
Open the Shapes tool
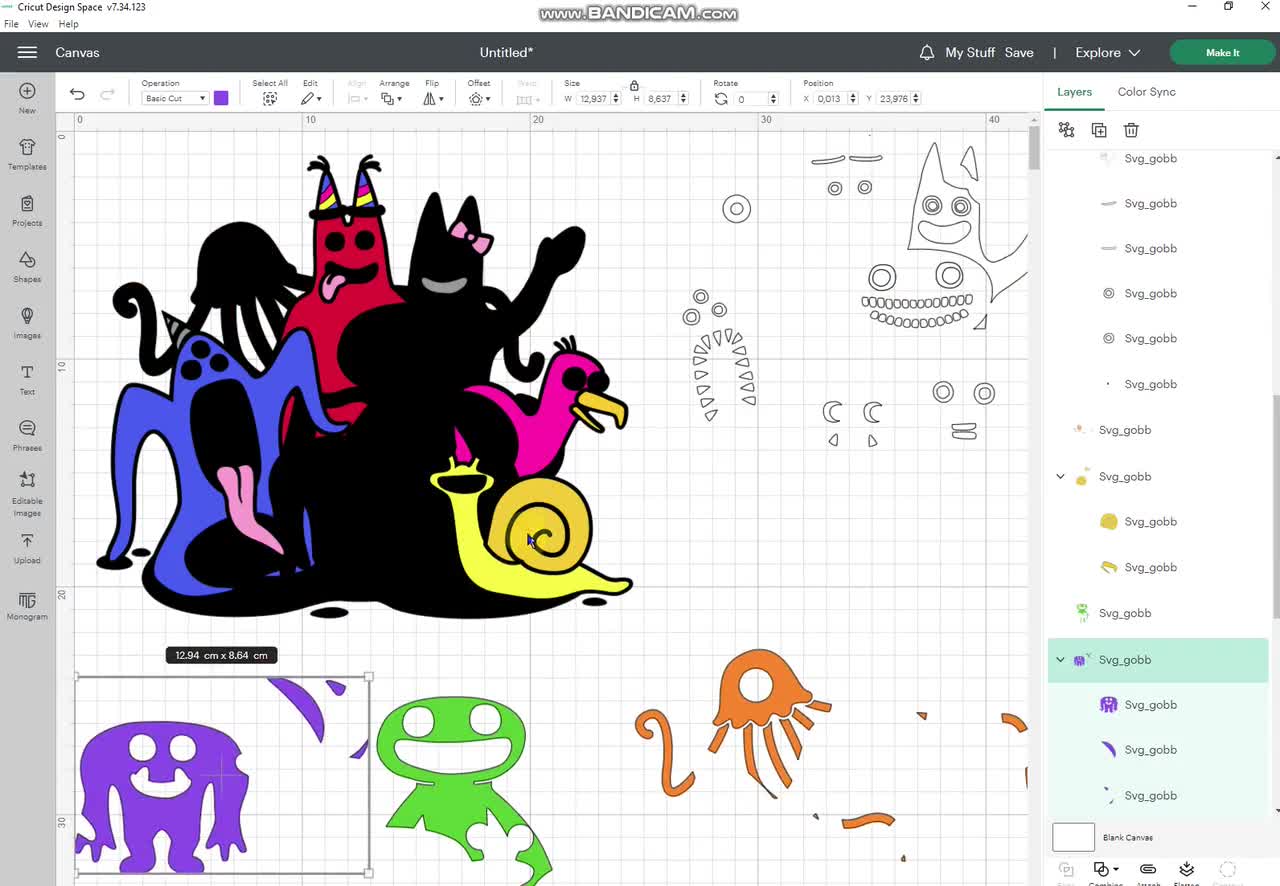coord(27,266)
